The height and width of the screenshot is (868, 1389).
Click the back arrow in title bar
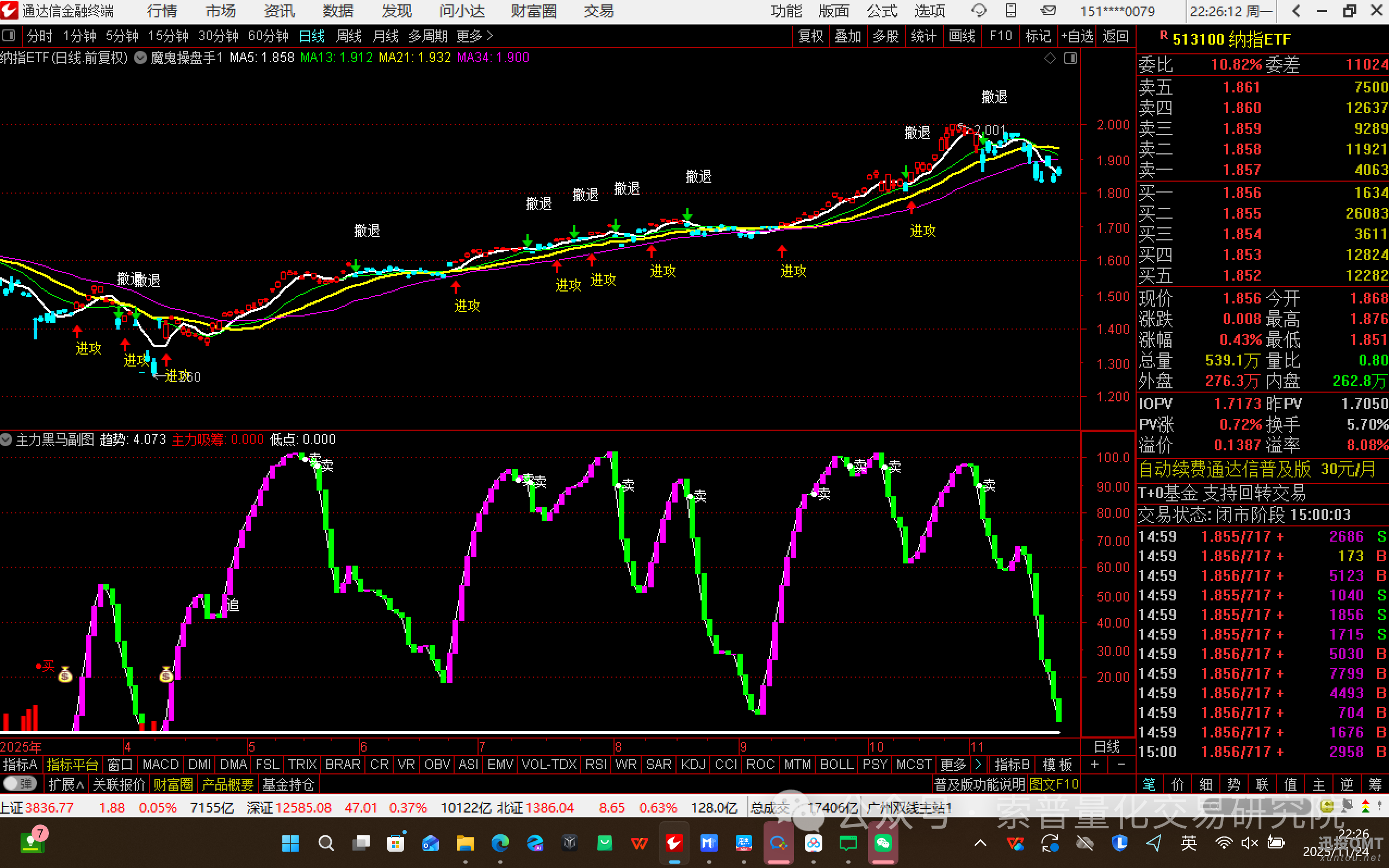pyautogui.click(x=1297, y=11)
